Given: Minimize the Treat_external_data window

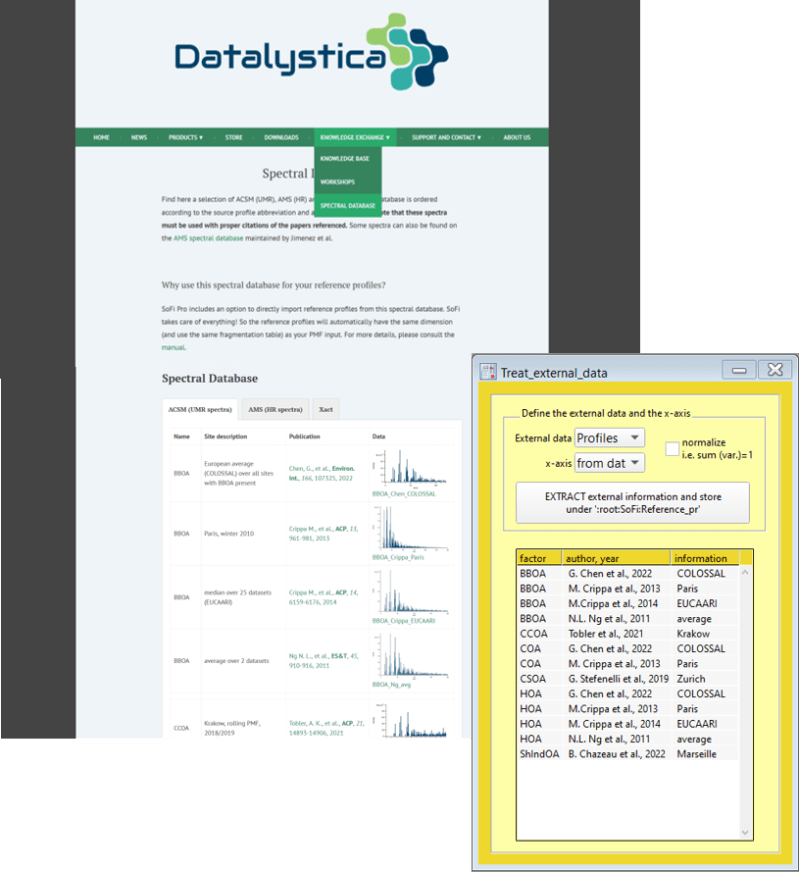Looking at the screenshot, I should click(x=739, y=370).
